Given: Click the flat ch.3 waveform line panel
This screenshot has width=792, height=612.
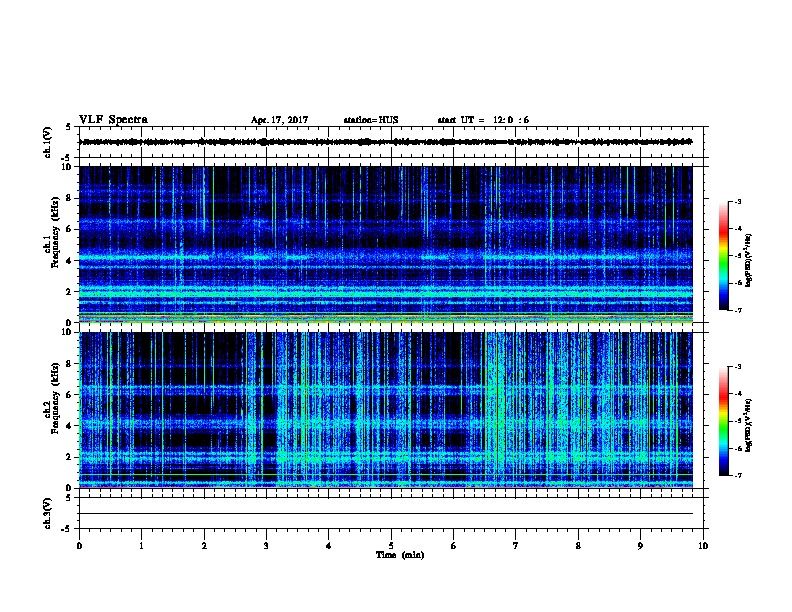Looking at the screenshot, I should click(391, 513).
